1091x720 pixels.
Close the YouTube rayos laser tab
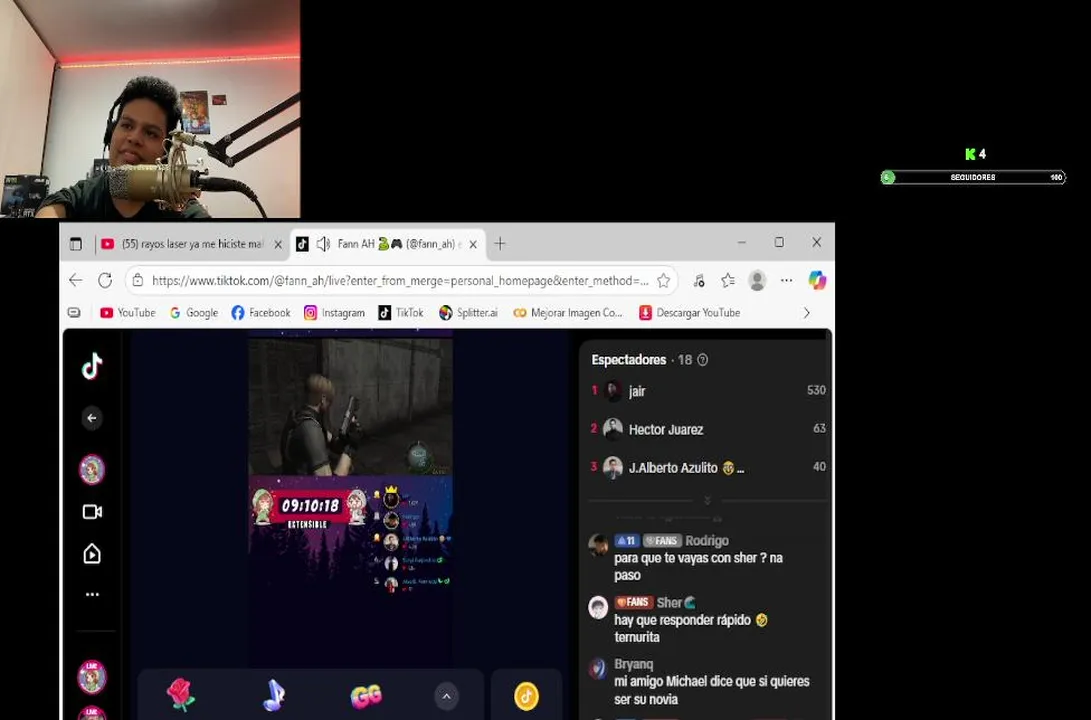[278, 244]
